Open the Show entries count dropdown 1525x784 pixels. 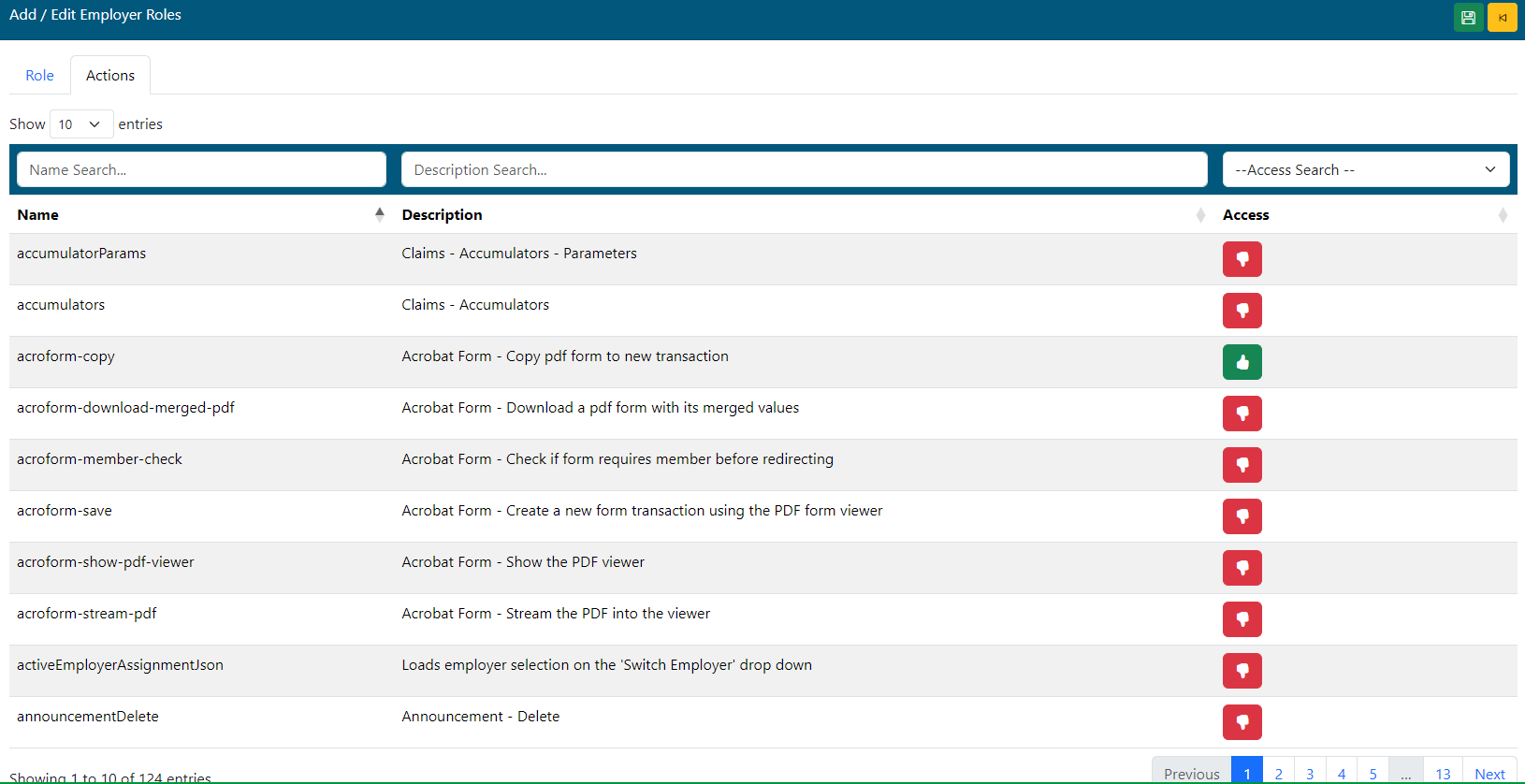click(x=80, y=124)
